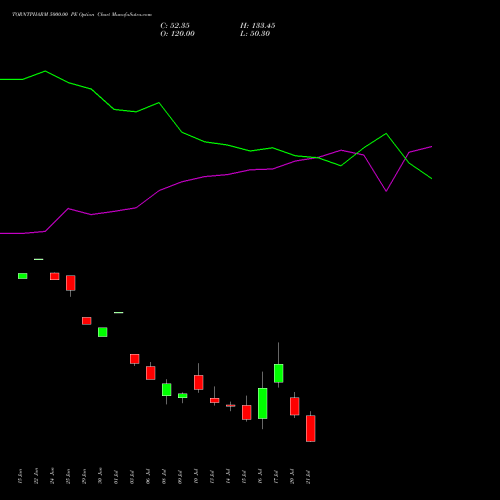Select the '14 Jul' date axis label
The height and width of the screenshot is (500, 500).
point(228,477)
